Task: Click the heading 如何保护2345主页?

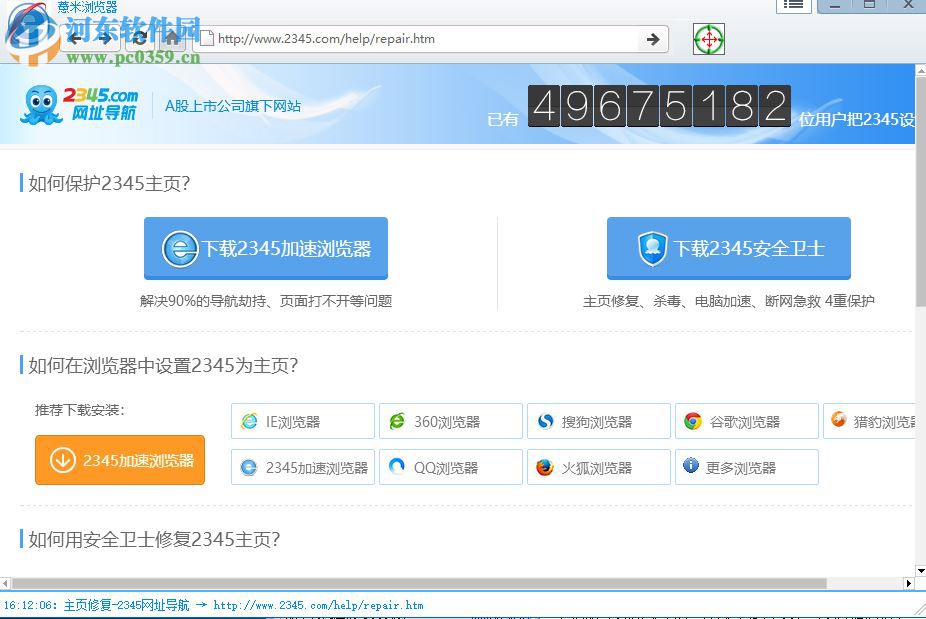Action: point(109,184)
